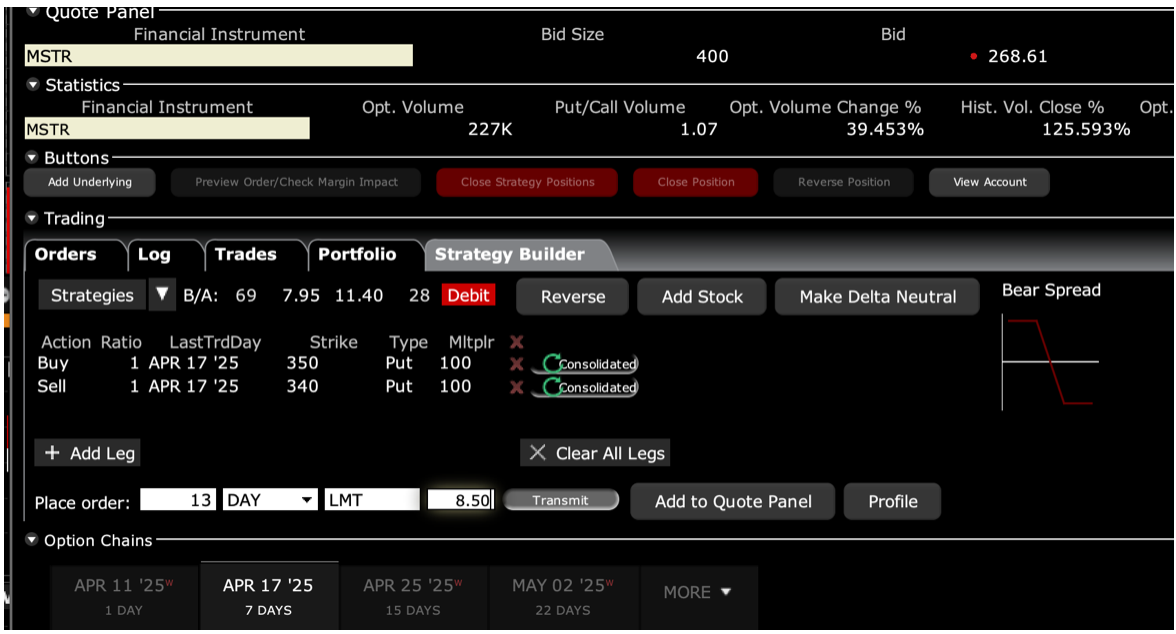Image resolution: width=1176 pixels, height=634 pixels.
Task: Collapse the Buttons section
Action: click(x=33, y=158)
